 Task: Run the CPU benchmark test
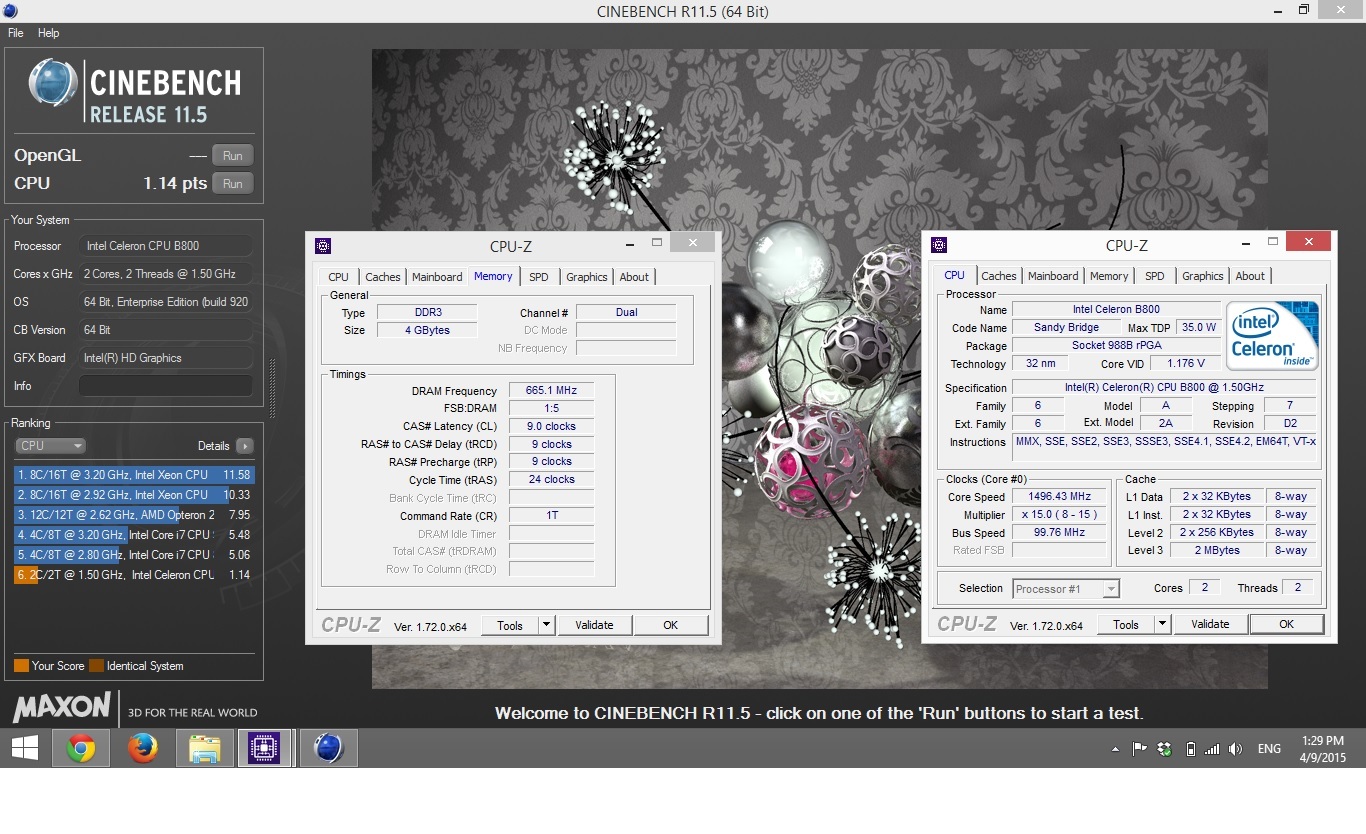pyautogui.click(x=232, y=183)
